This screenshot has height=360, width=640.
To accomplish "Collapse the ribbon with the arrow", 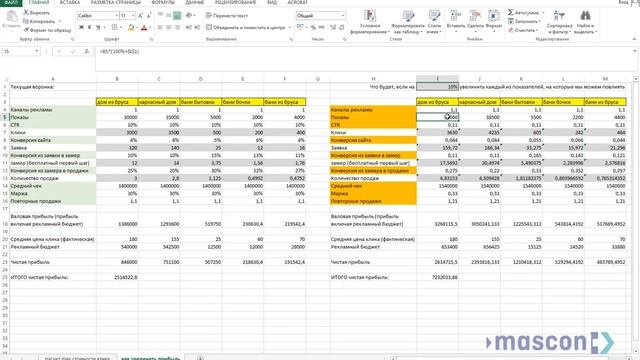I will tap(634, 39).
